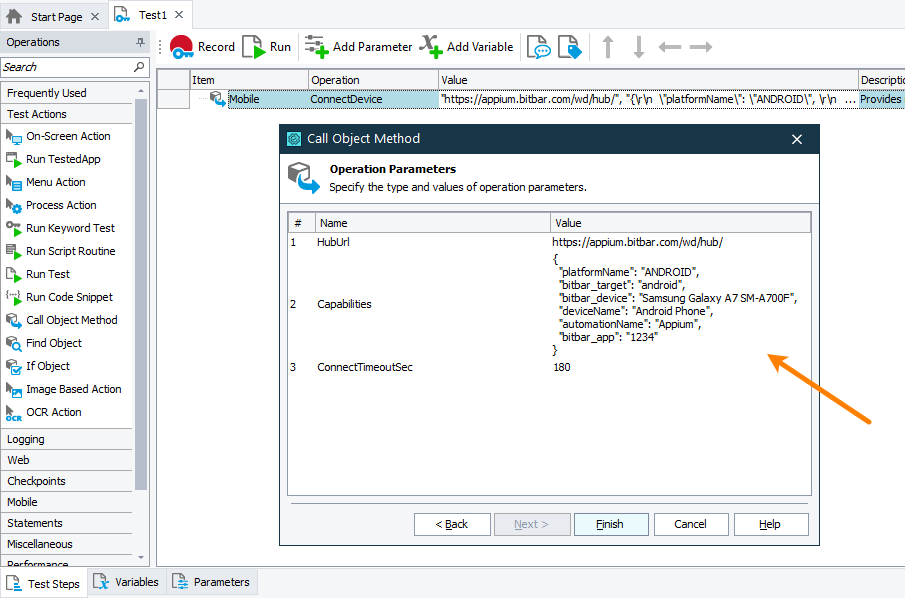Expand the Logging category
905x598 pixels.
[x=26, y=439]
